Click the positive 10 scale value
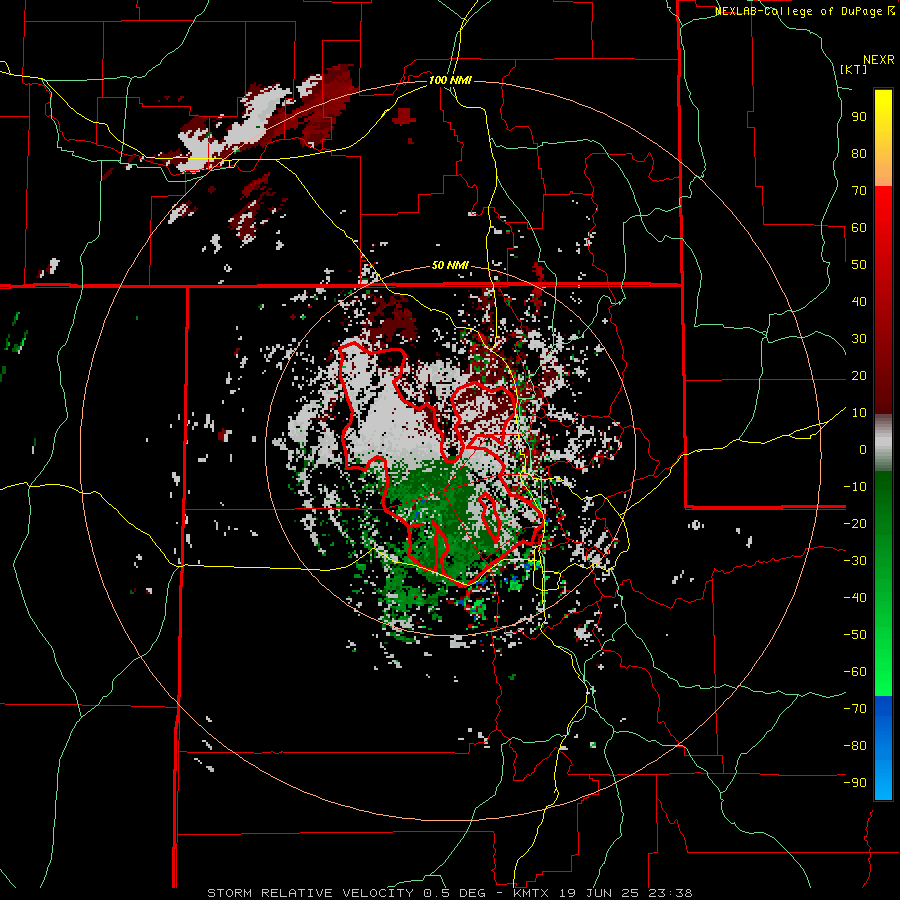The height and width of the screenshot is (900, 900). [859, 413]
